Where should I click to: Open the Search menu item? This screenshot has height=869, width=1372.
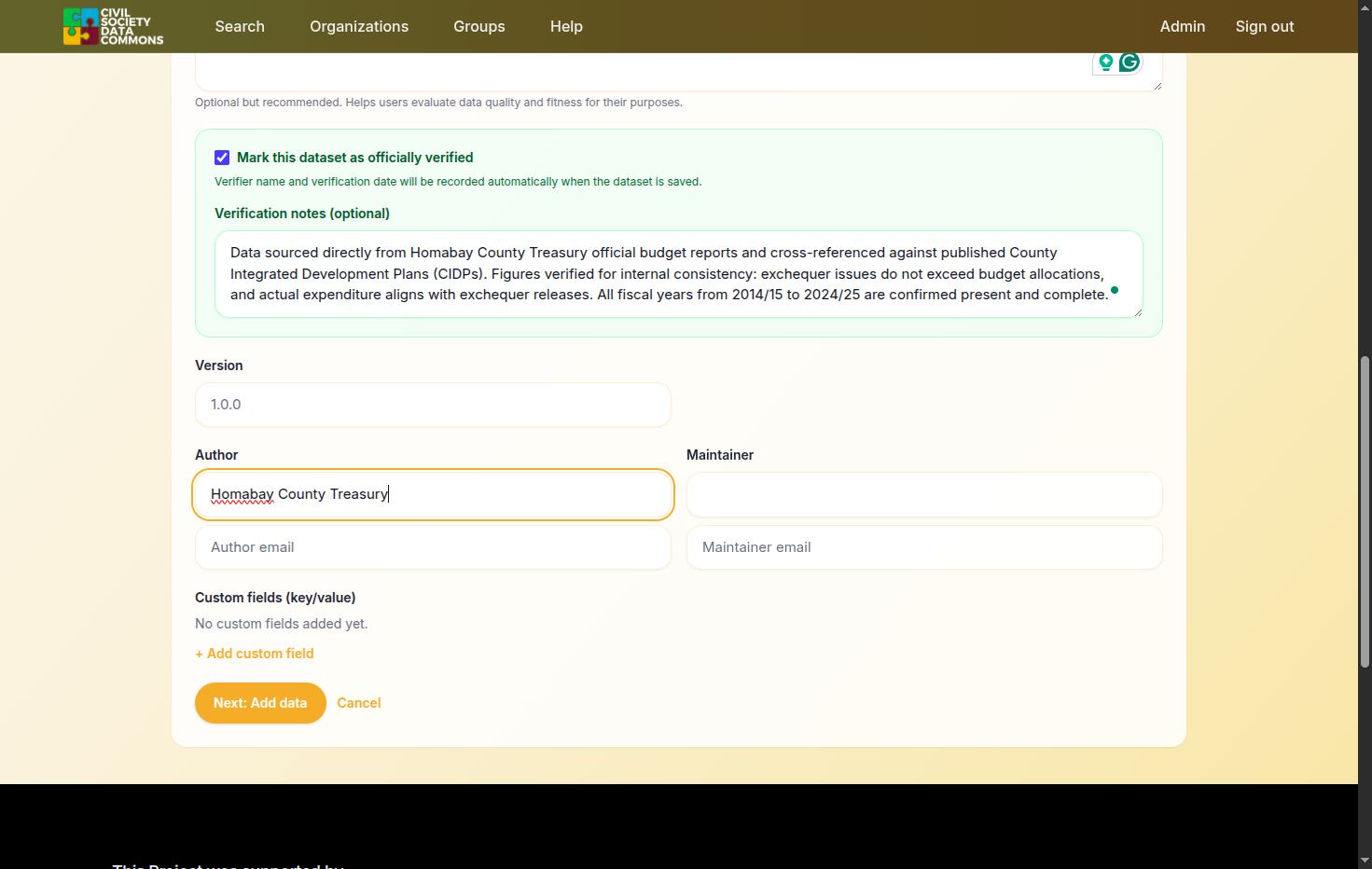tap(240, 26)
